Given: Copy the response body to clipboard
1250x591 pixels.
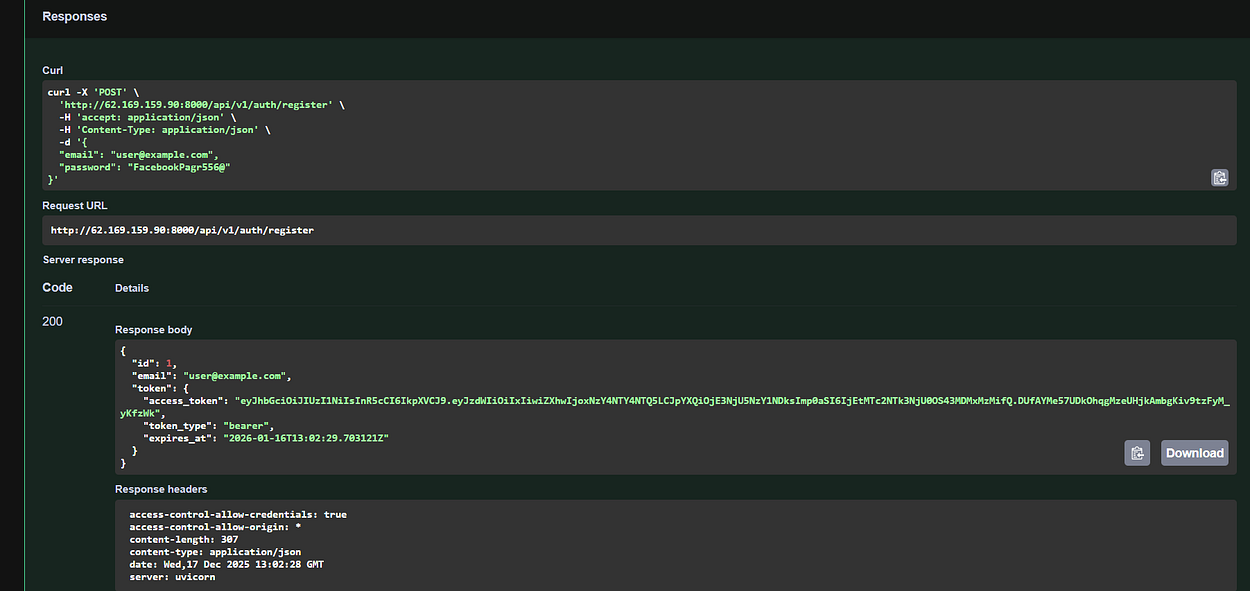Looking at the screenshot, I should pyautogui.click(x=1136, y=453).
